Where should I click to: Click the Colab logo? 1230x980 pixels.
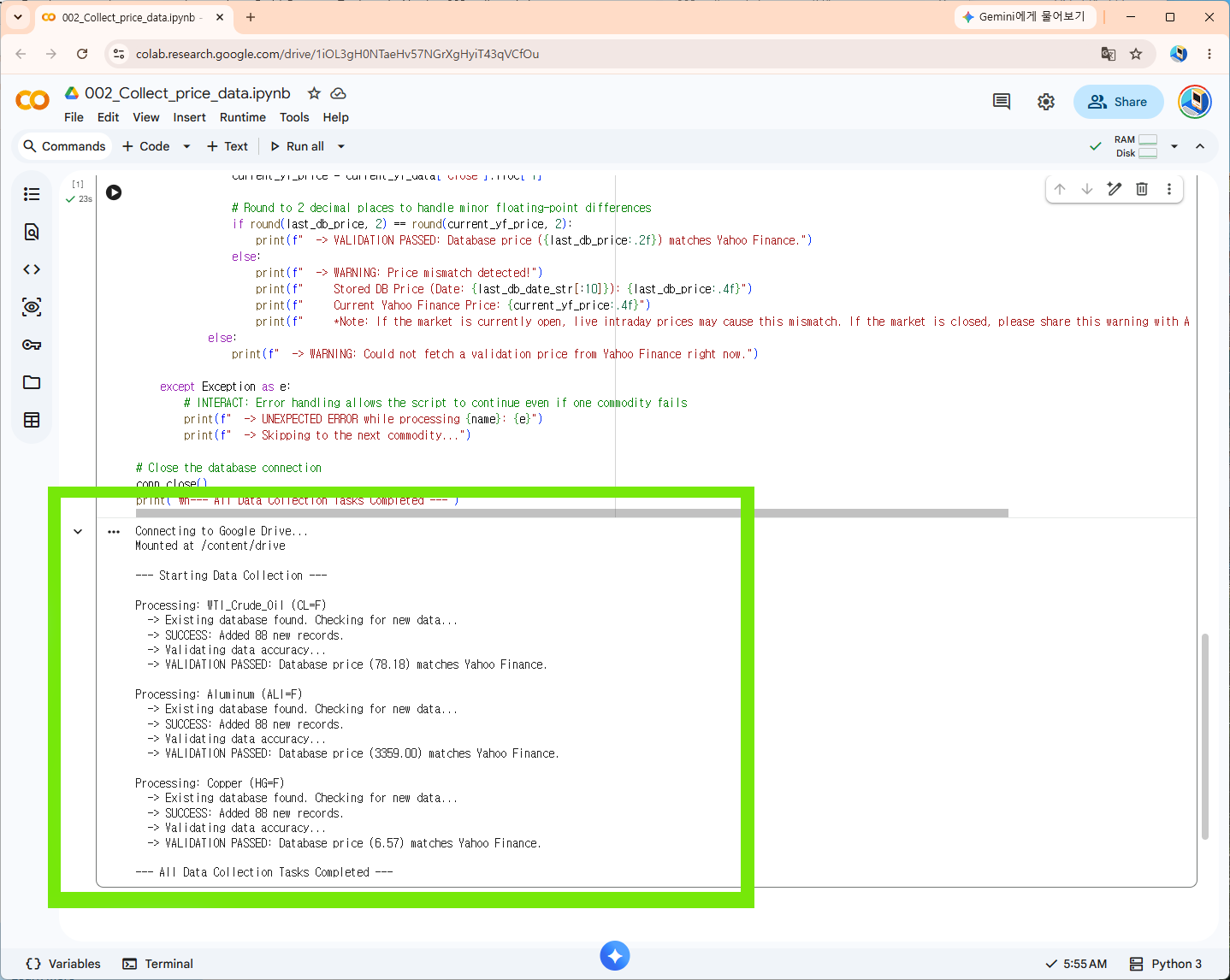(33, 101)
